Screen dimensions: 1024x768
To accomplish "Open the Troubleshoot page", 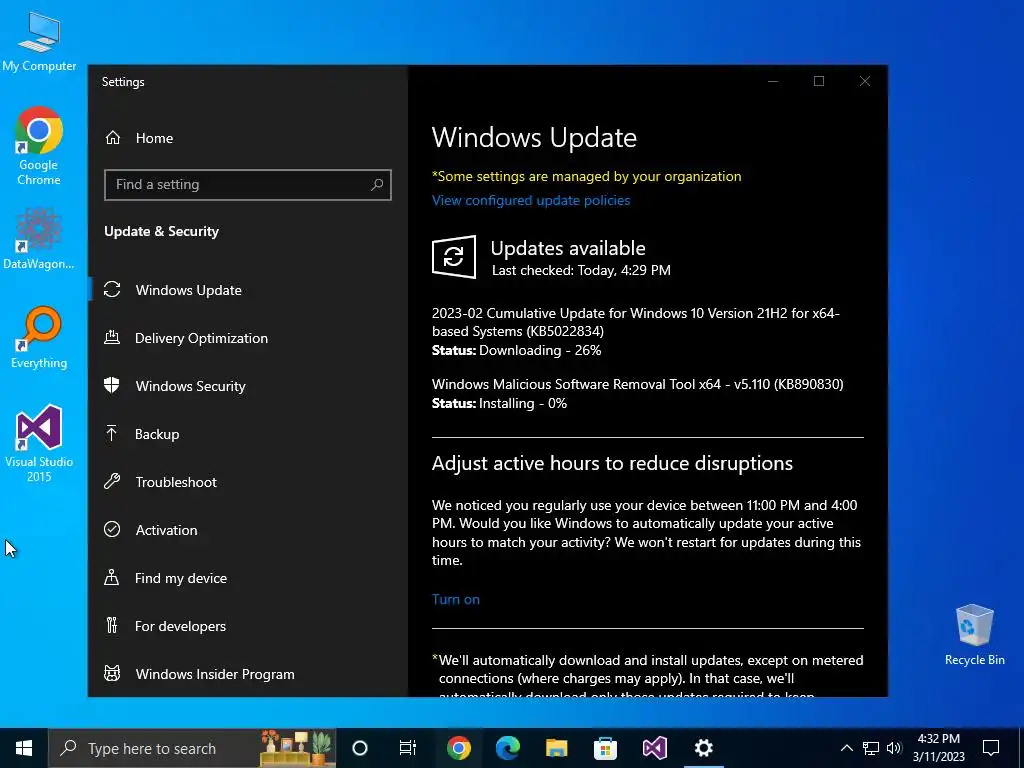I will [x=247, y=482].
